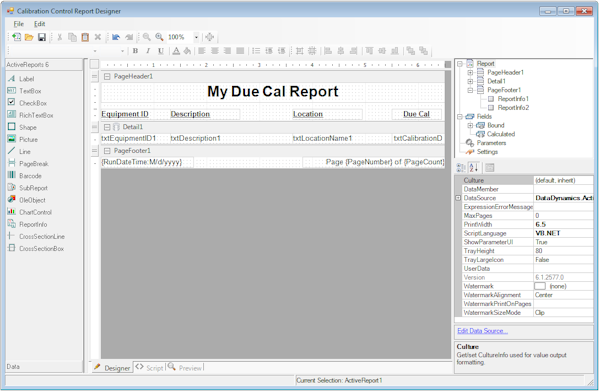Switch to the Preview tab
Image resolution: width=600 pixels, height=392 pixels.
click(x=185, y=368)
